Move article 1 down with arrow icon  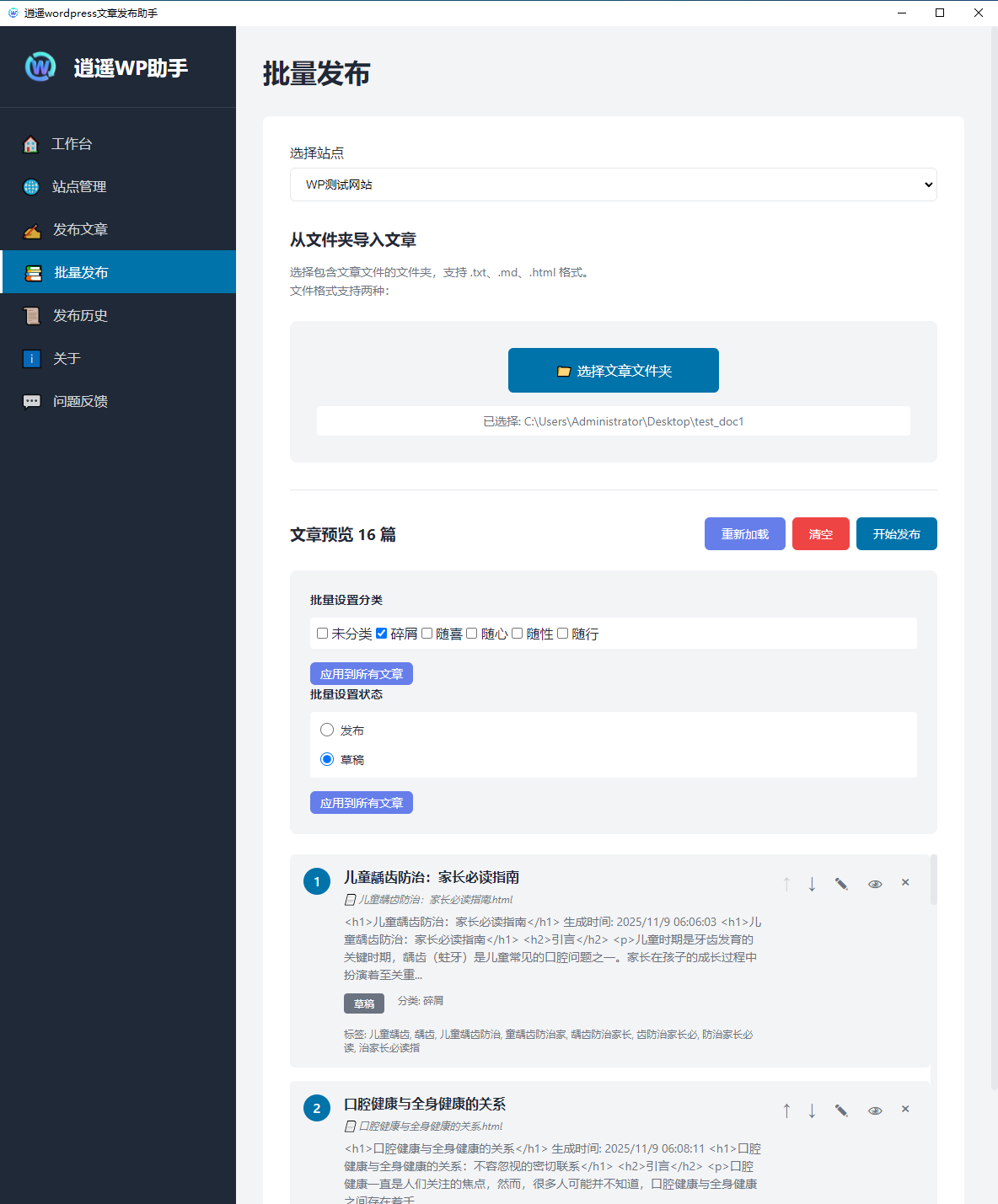point(812,884)
